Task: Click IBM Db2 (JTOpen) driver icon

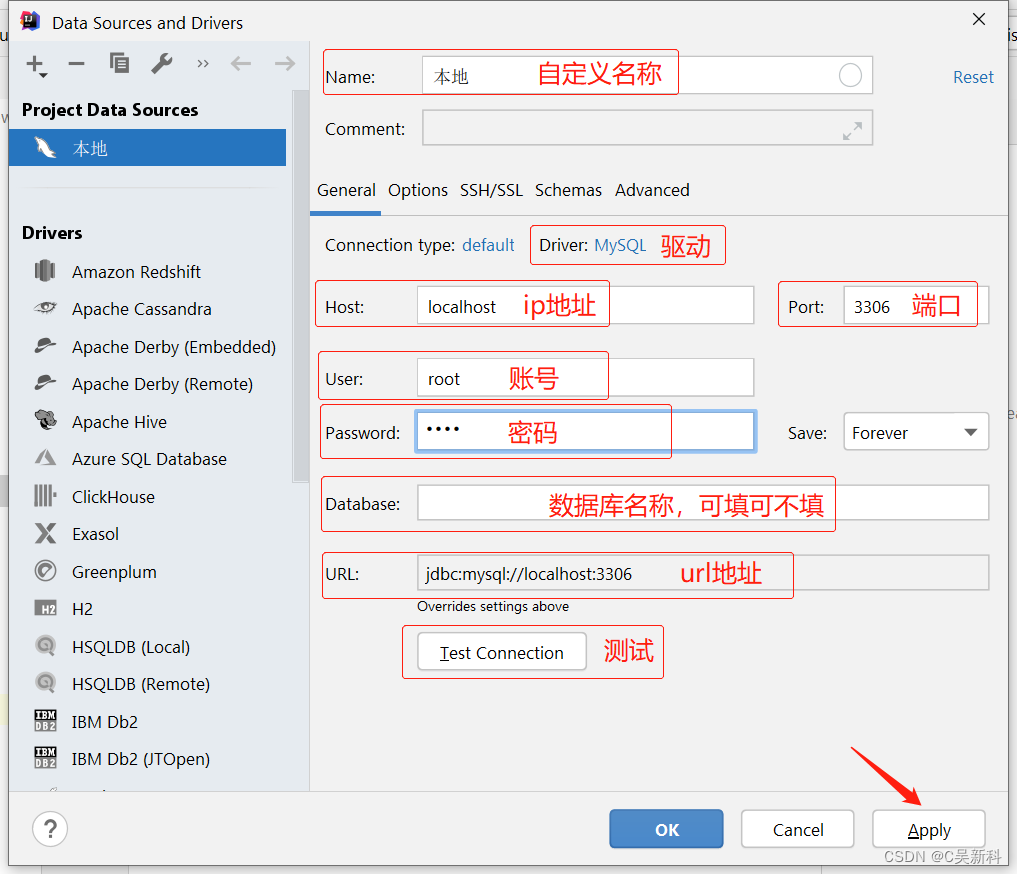Action: coord(45,757)
